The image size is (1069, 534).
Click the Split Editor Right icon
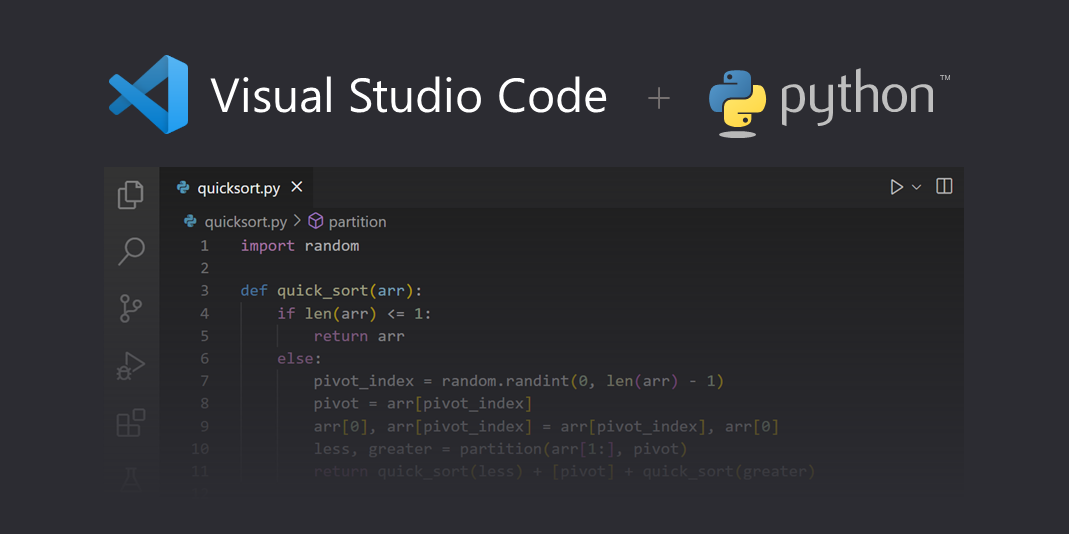(x=944, y=186)
